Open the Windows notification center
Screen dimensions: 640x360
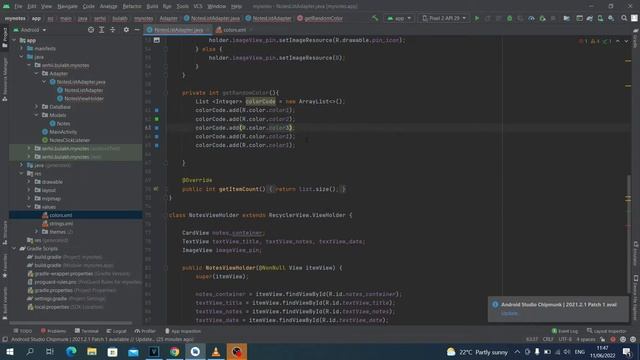627,352
